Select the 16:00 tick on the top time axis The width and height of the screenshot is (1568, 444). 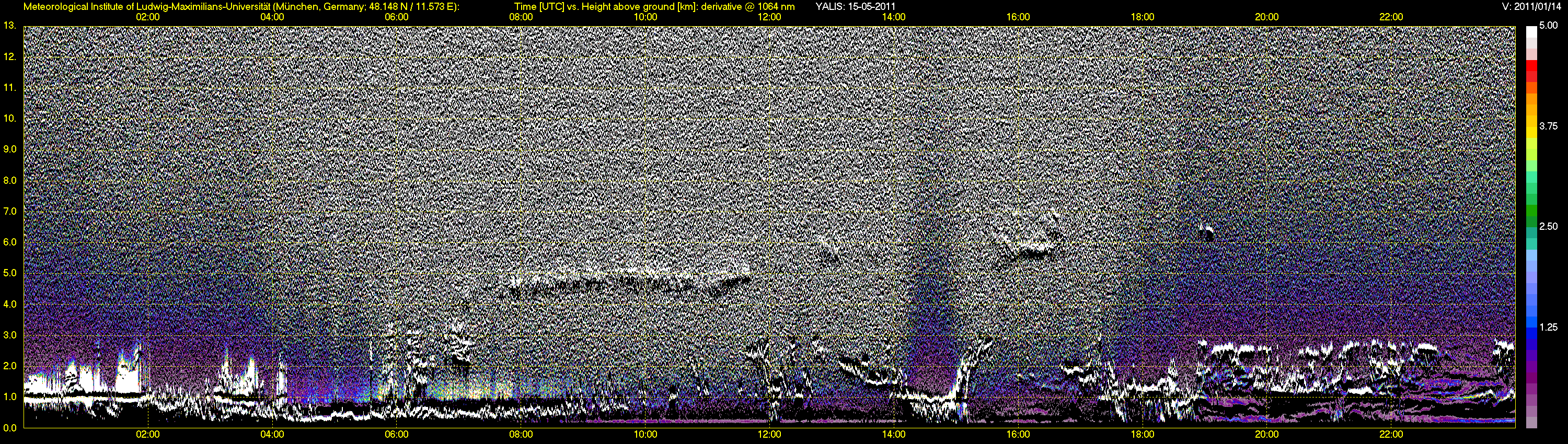(x=1018, y=17)
